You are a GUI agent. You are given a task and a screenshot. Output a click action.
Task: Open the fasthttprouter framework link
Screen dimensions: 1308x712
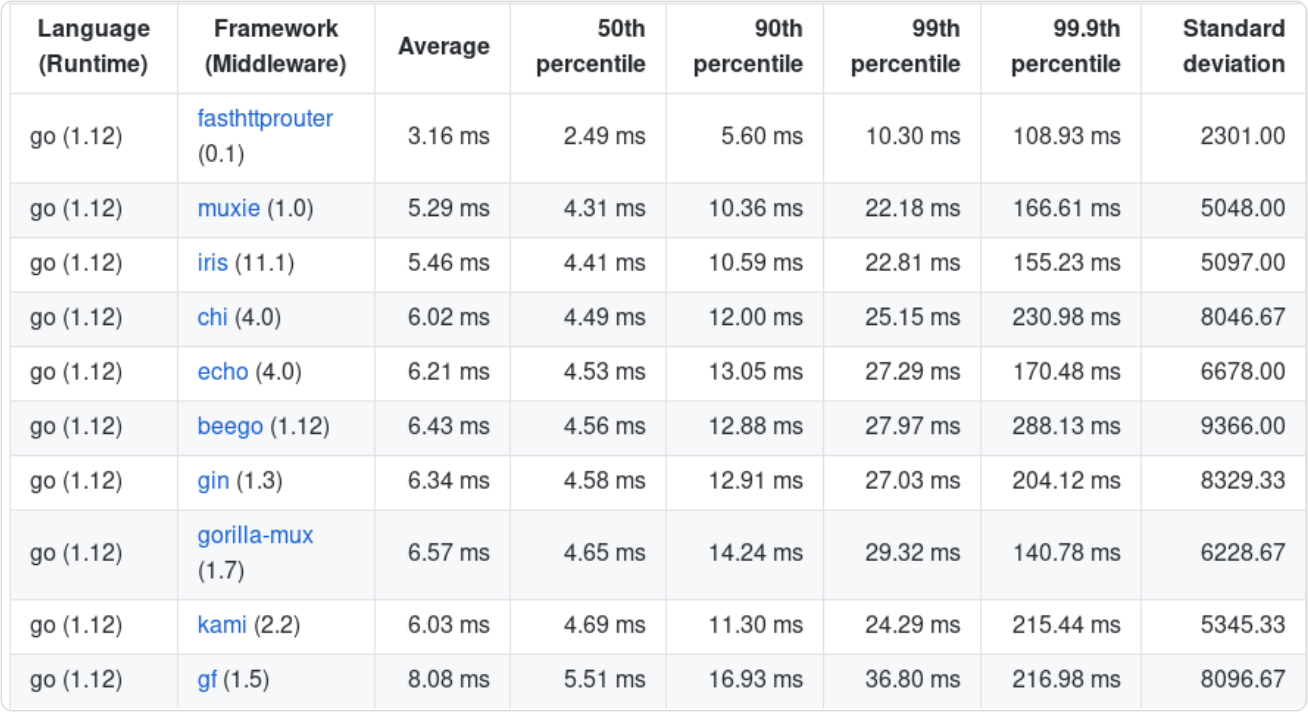[x=265, y=118]
